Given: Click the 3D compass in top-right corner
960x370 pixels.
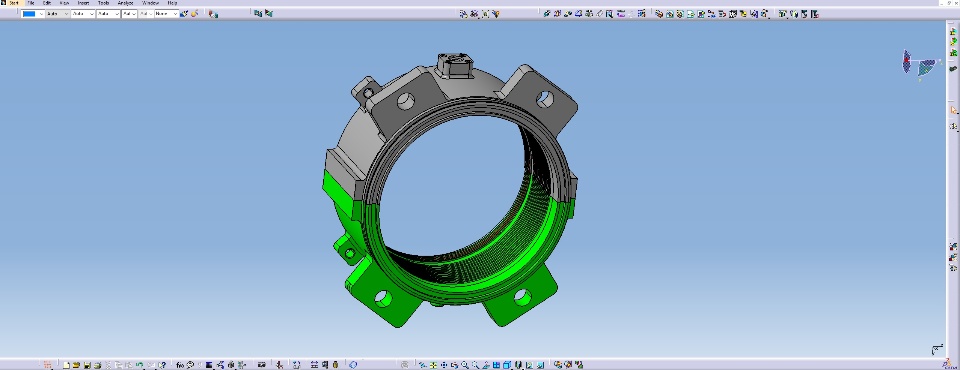Looking at the screenshot, I should 919,63.
